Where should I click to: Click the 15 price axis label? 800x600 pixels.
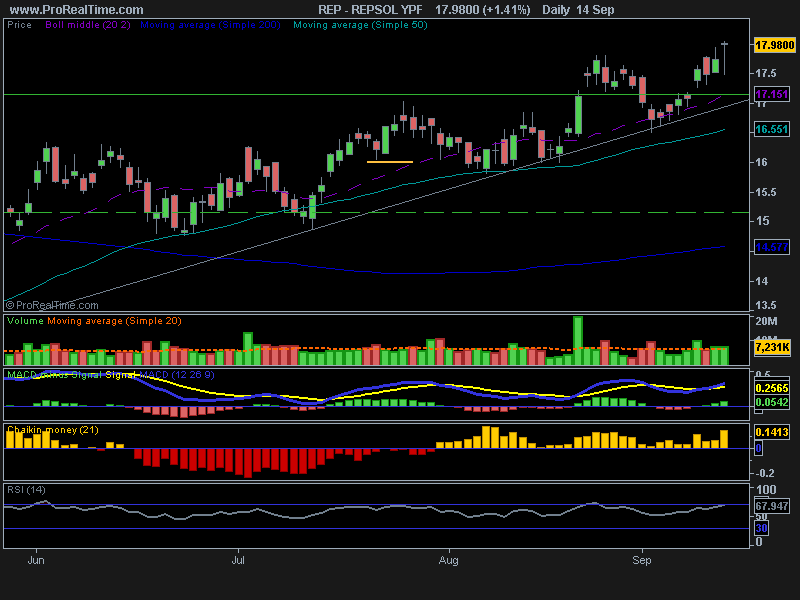pyautogui.click(x=762, y=221)
